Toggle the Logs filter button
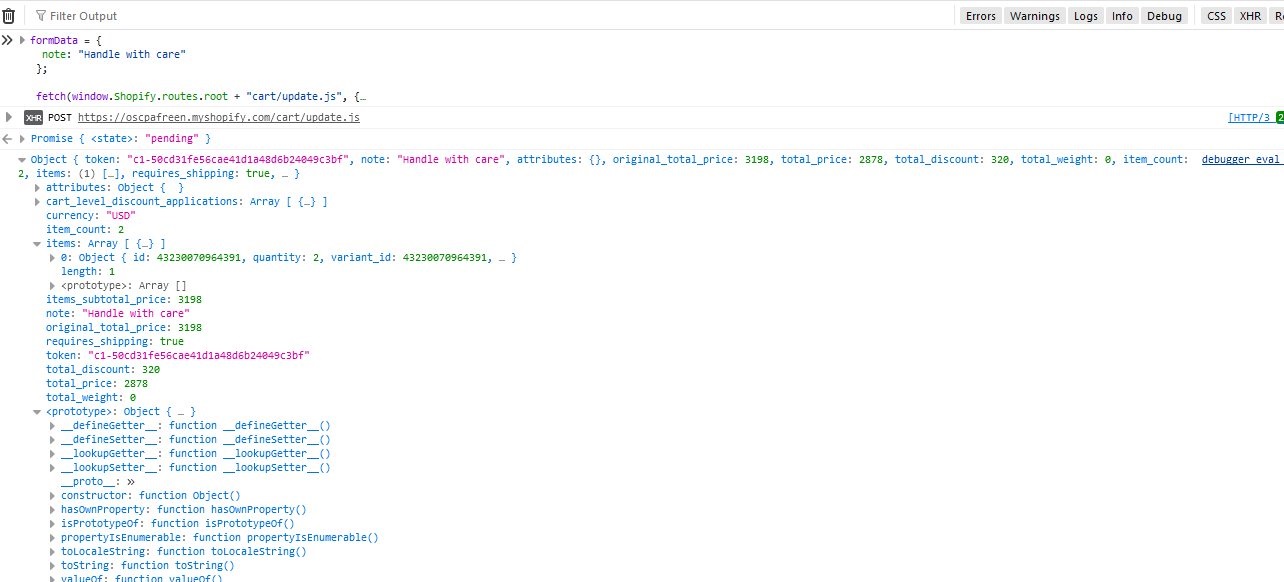Viewport: 1284px width, 582px height. click(x=1085, y=16)
